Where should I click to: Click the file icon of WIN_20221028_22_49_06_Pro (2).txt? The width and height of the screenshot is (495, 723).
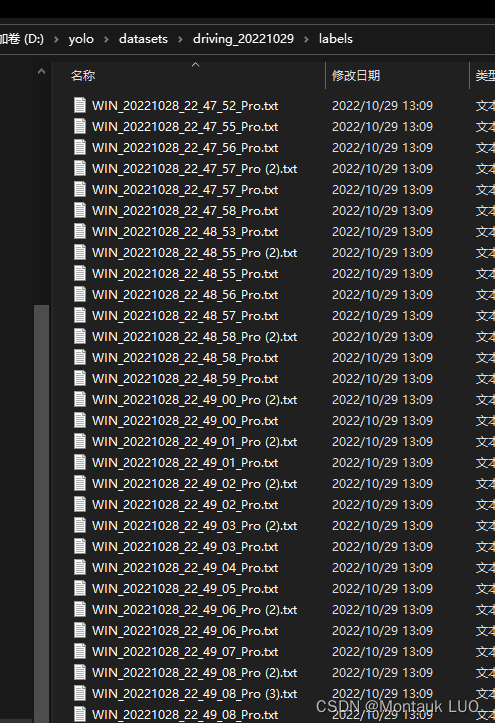pos(80,610)
